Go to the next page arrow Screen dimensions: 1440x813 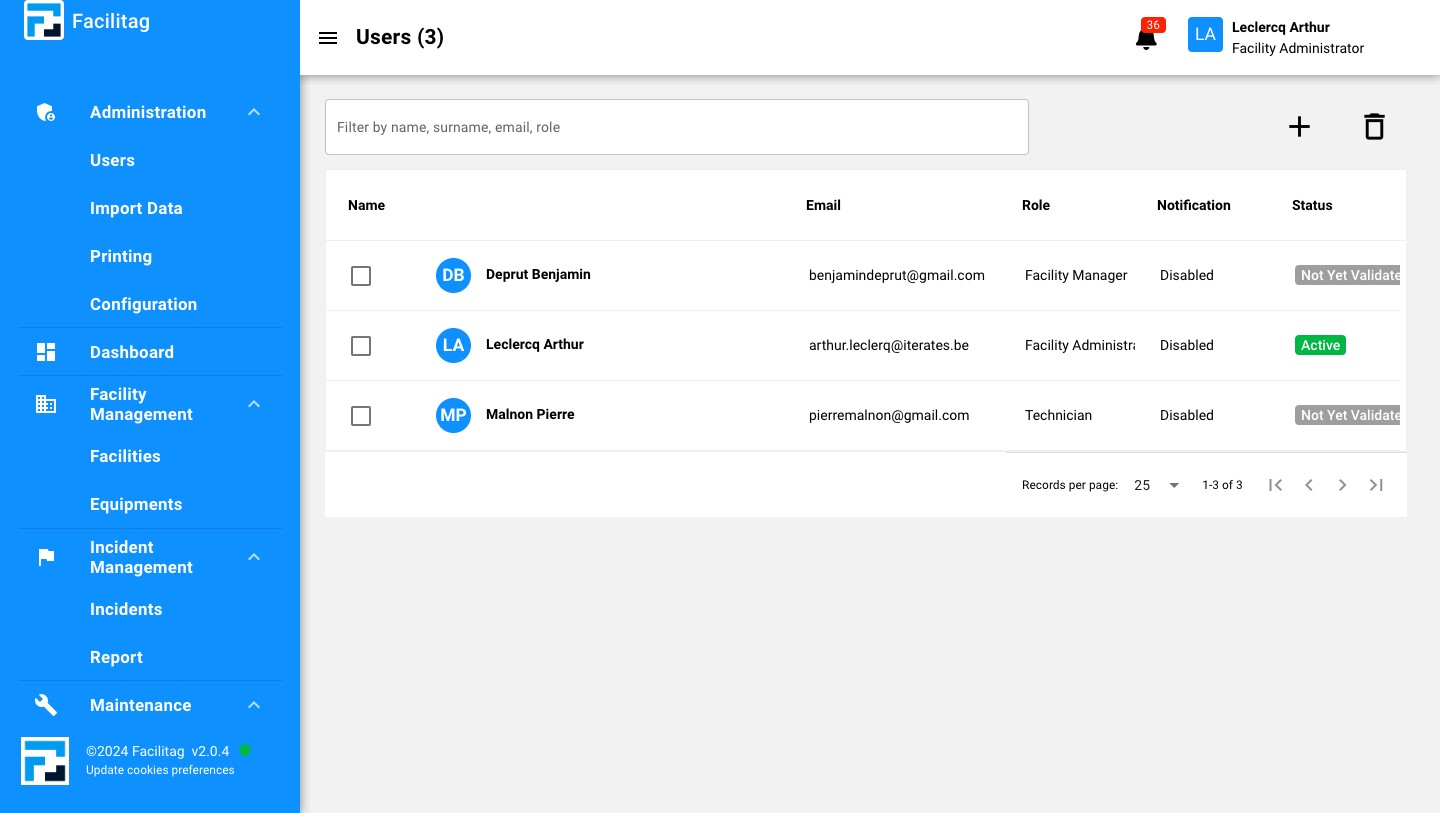[x=1342, y=485]
